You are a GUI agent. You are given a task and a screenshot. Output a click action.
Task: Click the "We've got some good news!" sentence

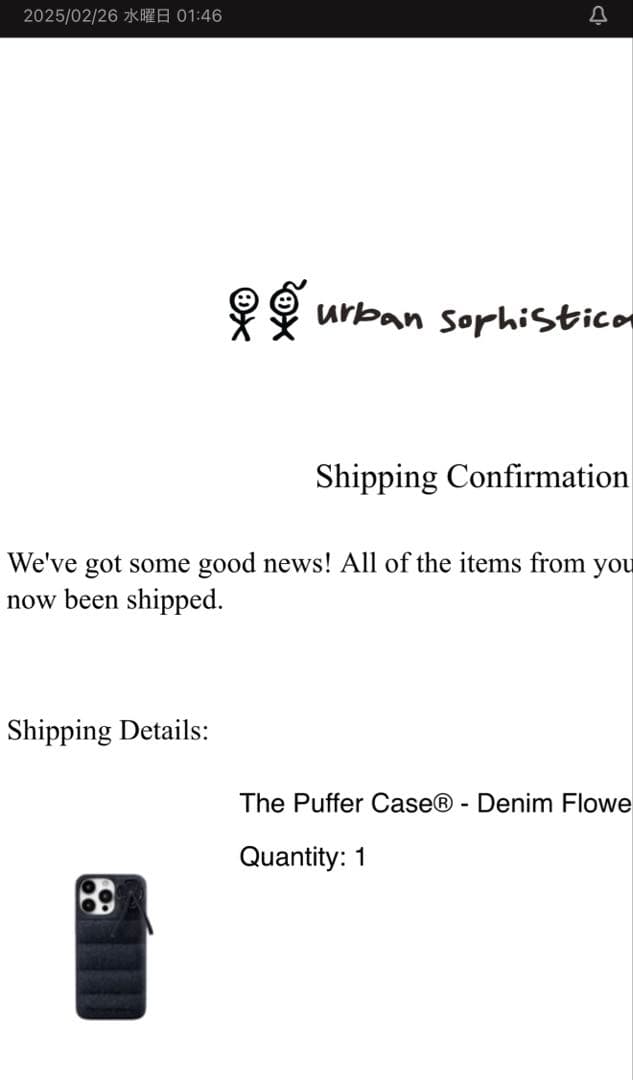[x=170, y=564]
